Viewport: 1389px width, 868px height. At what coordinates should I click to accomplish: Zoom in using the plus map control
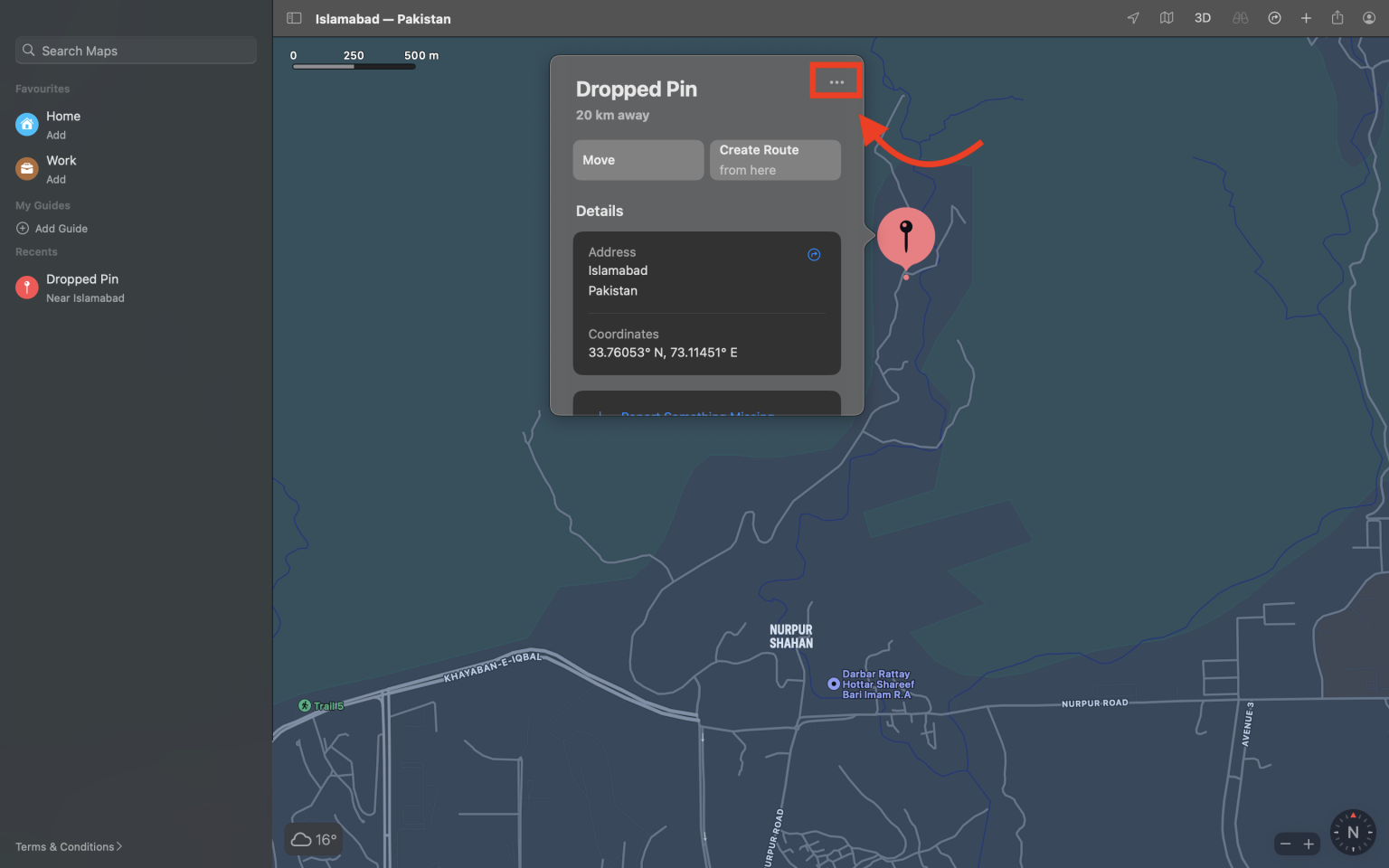(1308, 843)
